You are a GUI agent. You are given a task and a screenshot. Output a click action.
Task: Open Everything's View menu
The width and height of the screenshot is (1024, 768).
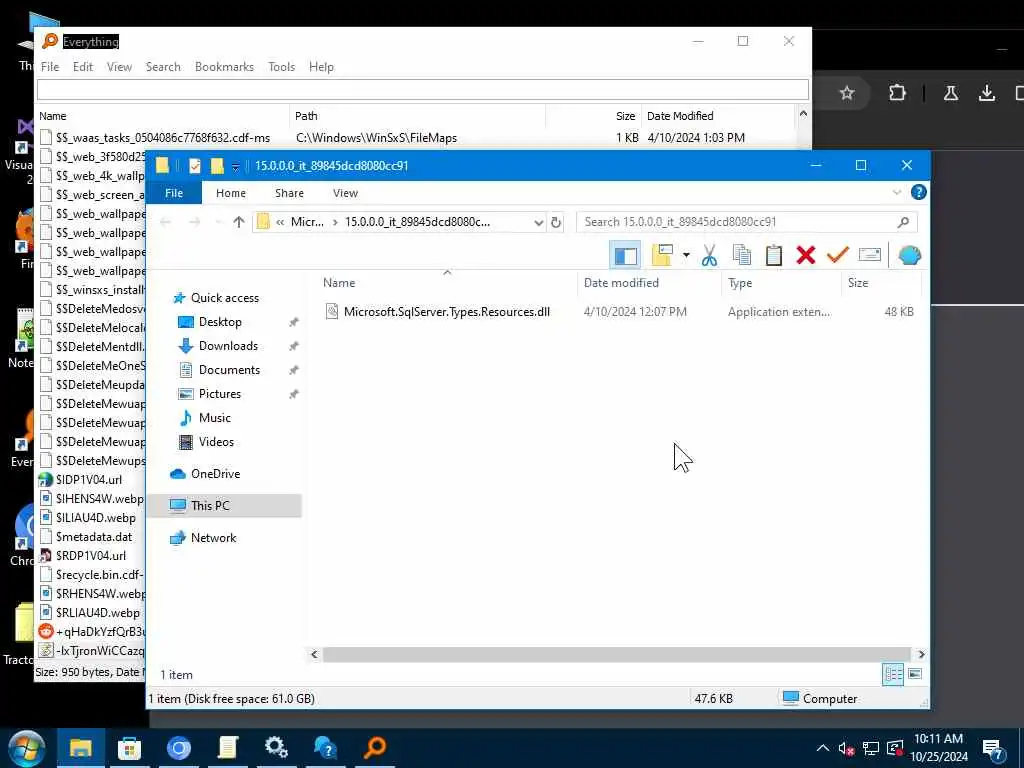(120, 67)
